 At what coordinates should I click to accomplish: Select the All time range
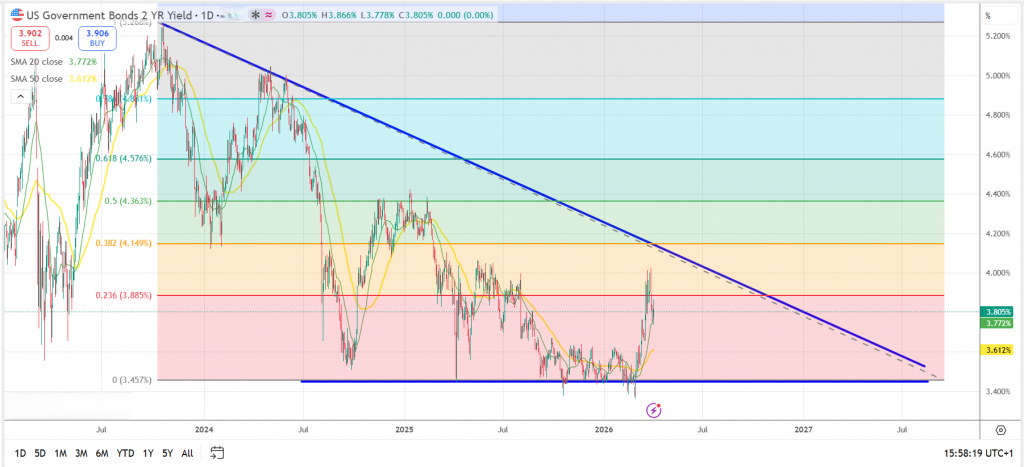[x=187, y=453]
